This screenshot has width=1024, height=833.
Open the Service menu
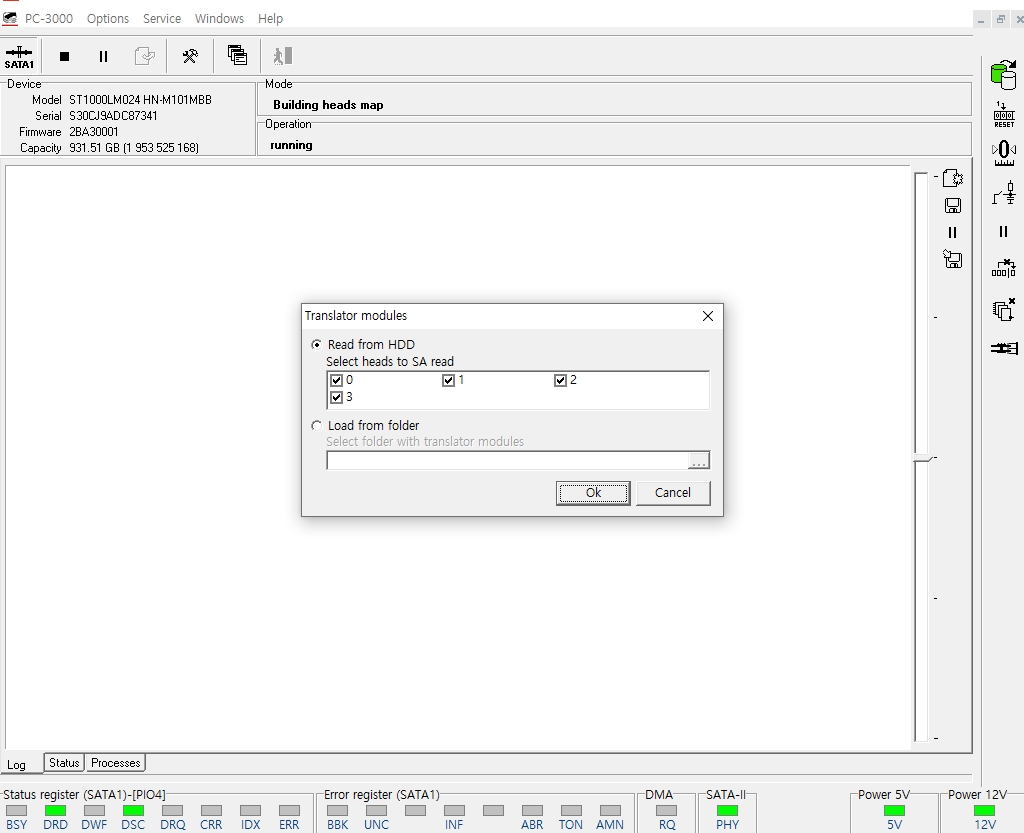pos(162,18)
